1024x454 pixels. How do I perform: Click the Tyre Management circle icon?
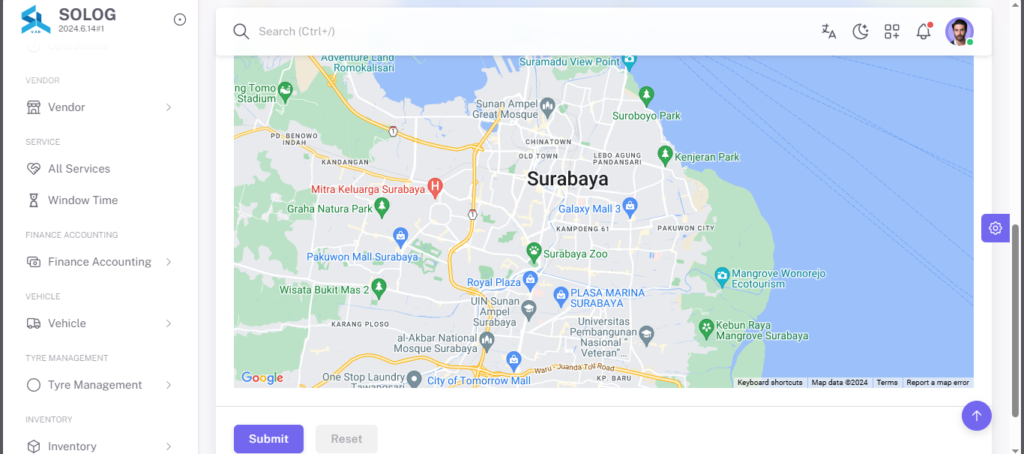point(33,385)
